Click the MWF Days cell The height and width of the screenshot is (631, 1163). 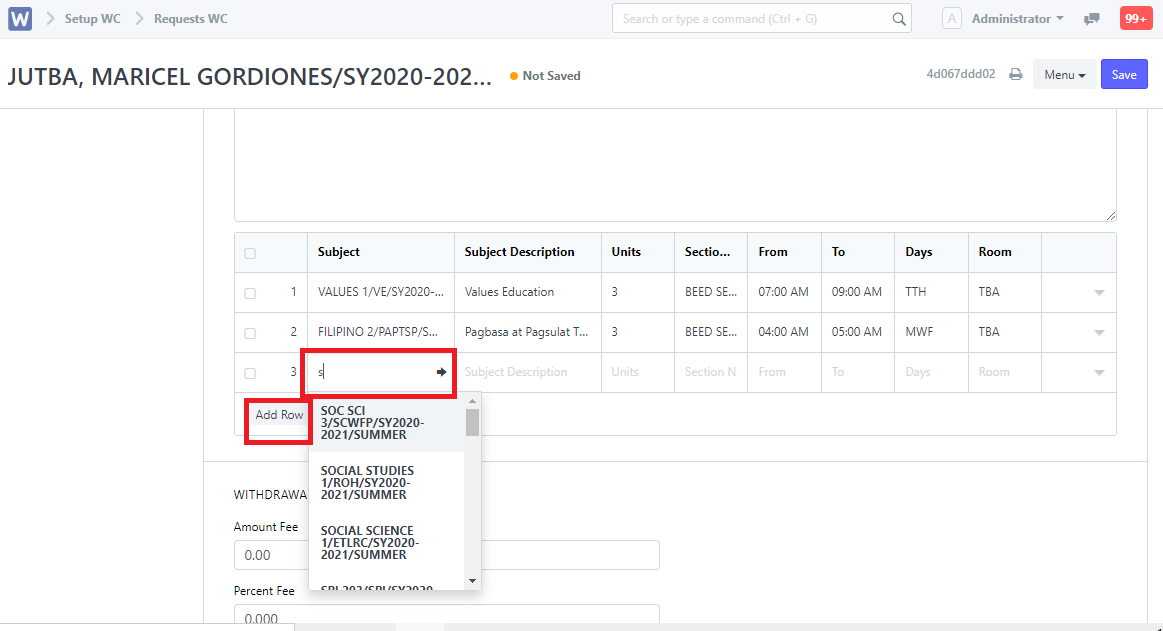[x=932, y=332]
